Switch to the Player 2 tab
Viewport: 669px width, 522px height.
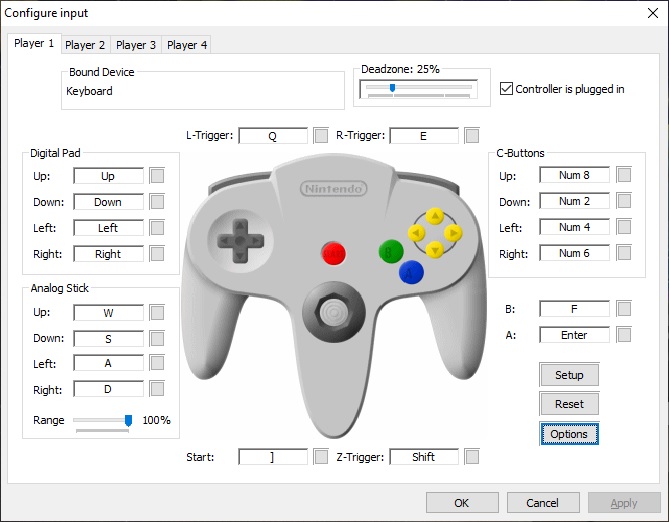(x=85, y=45)
